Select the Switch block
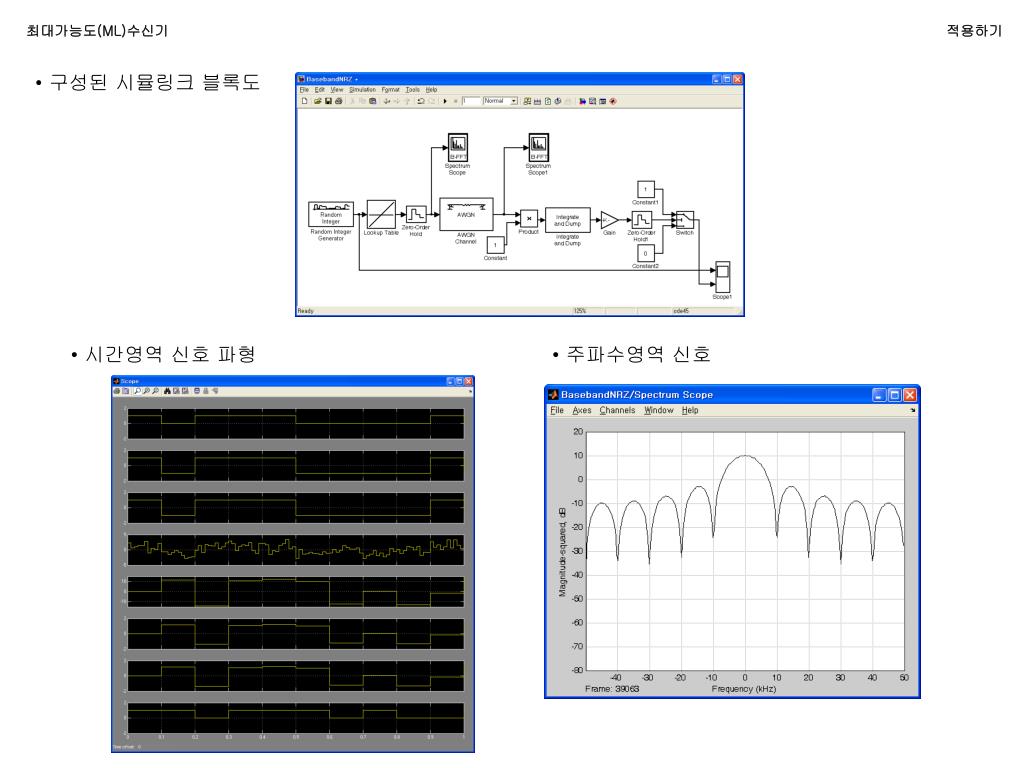The height and width of the screenshot is (768, 1024). [684, 219]
